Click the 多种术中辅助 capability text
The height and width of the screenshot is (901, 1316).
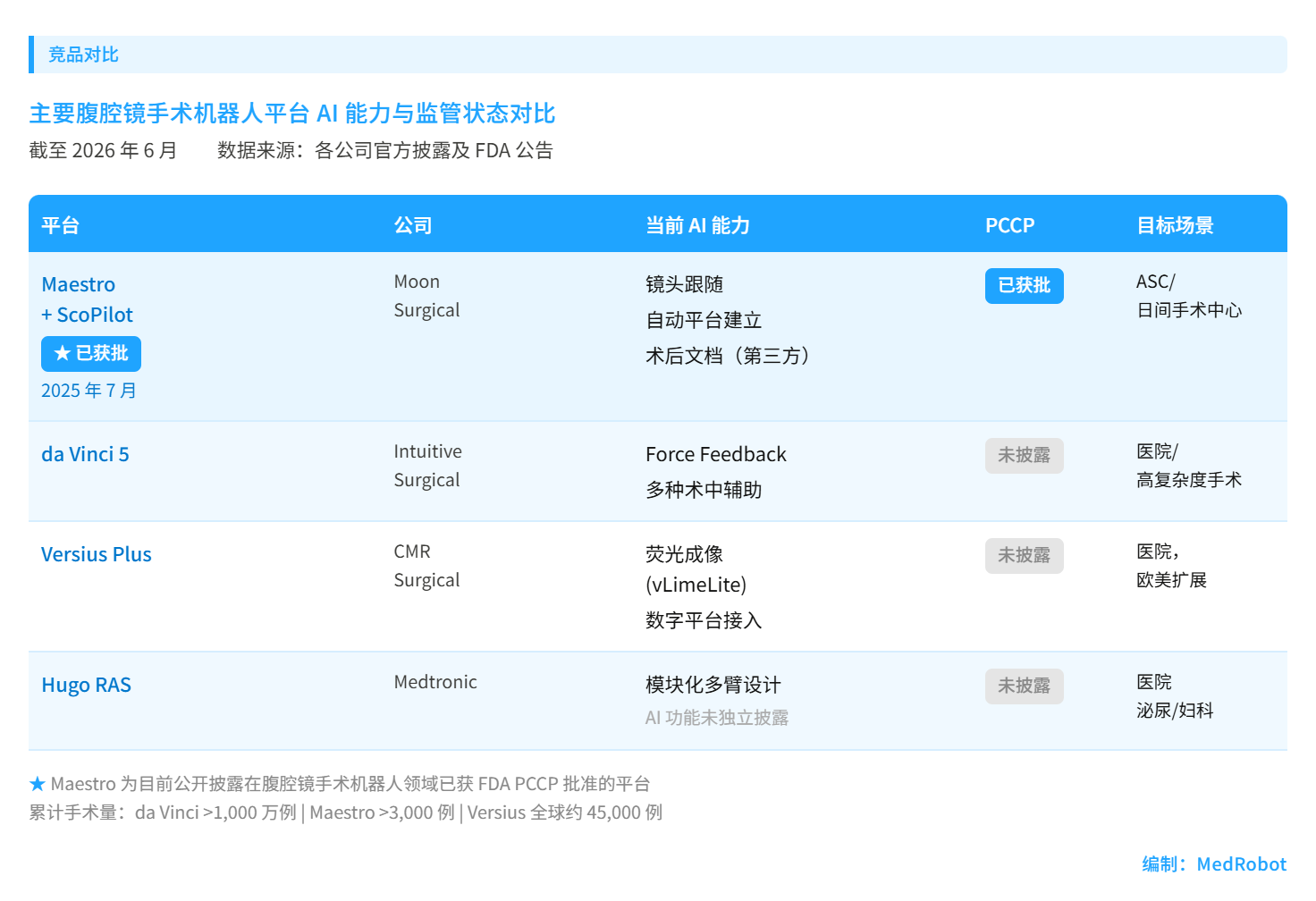(704, 490)
